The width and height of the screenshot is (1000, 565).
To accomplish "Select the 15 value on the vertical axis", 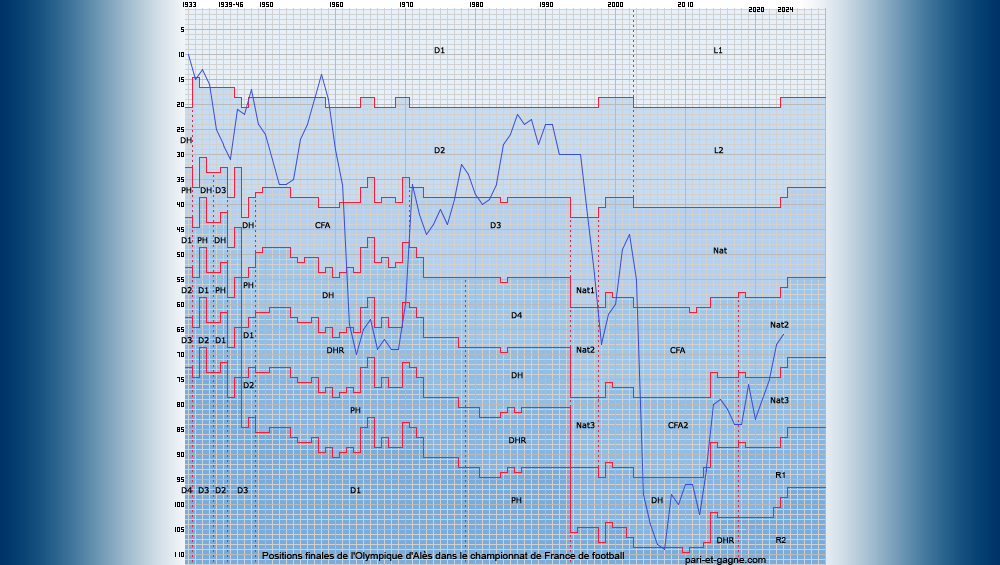I will tap(180, 80).
